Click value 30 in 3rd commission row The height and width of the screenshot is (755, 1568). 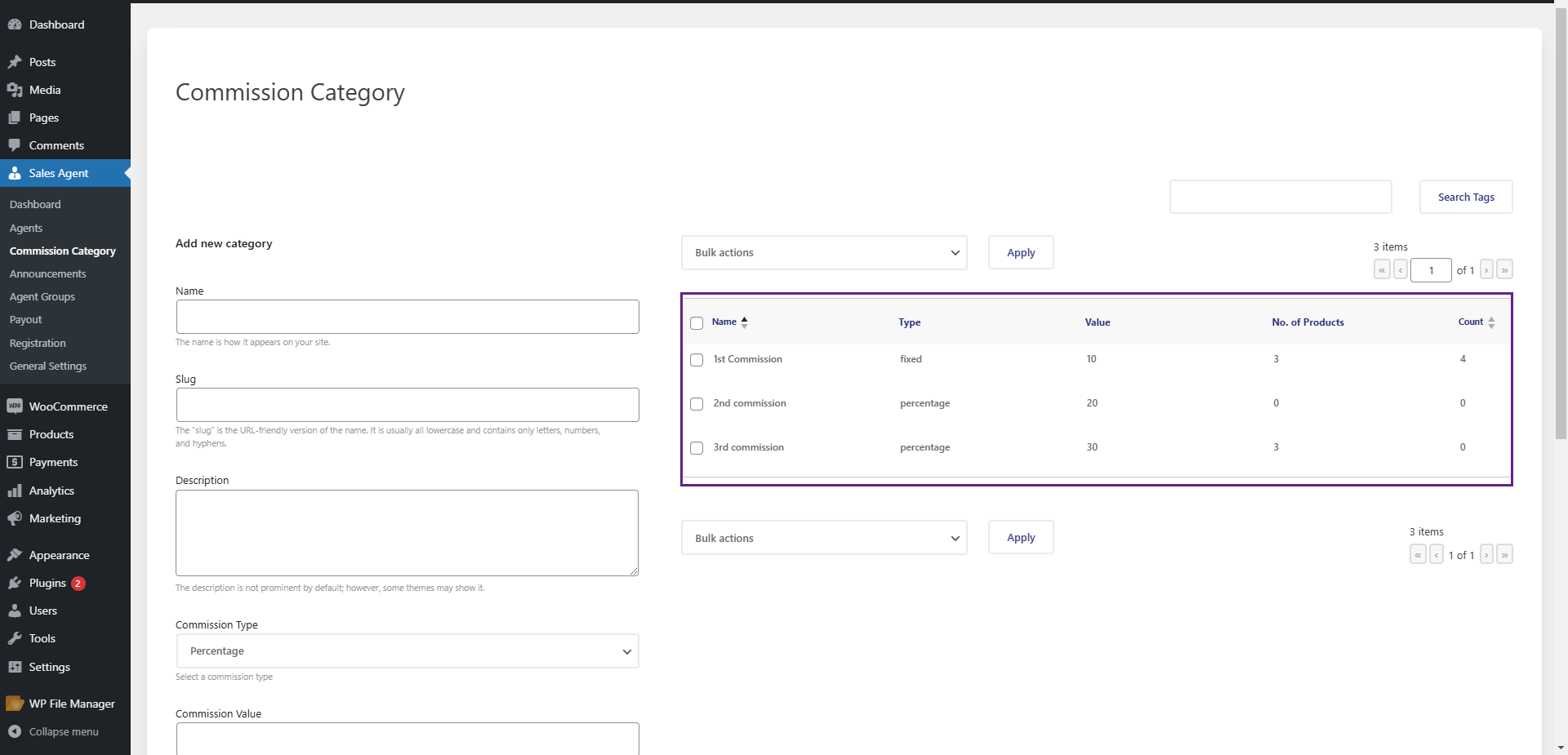pyautogui.click(x=1092, y=447)
